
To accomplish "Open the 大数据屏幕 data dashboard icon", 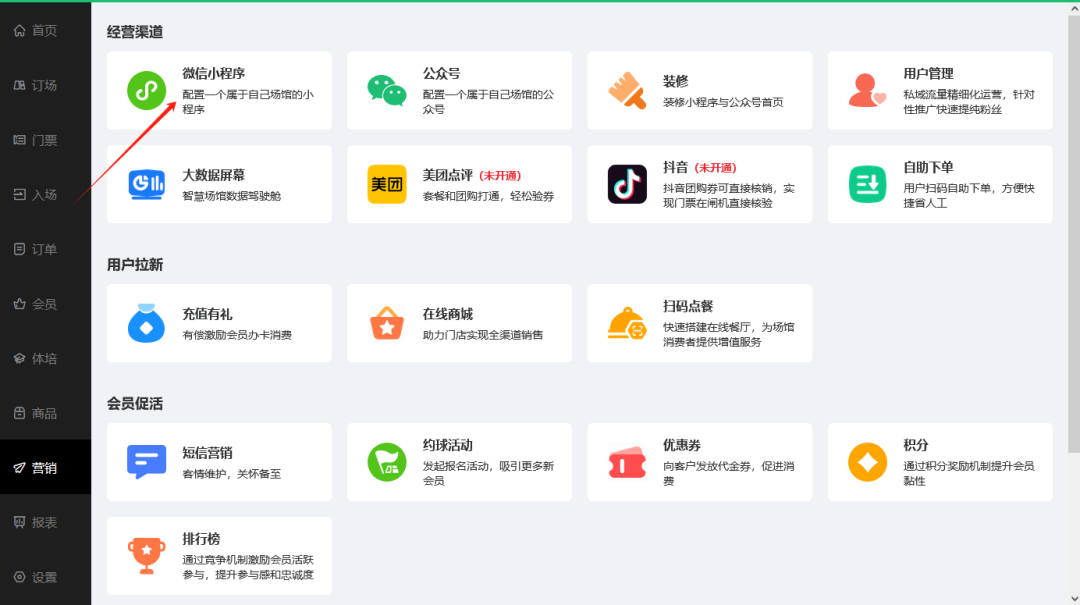I will pos(146,184).
